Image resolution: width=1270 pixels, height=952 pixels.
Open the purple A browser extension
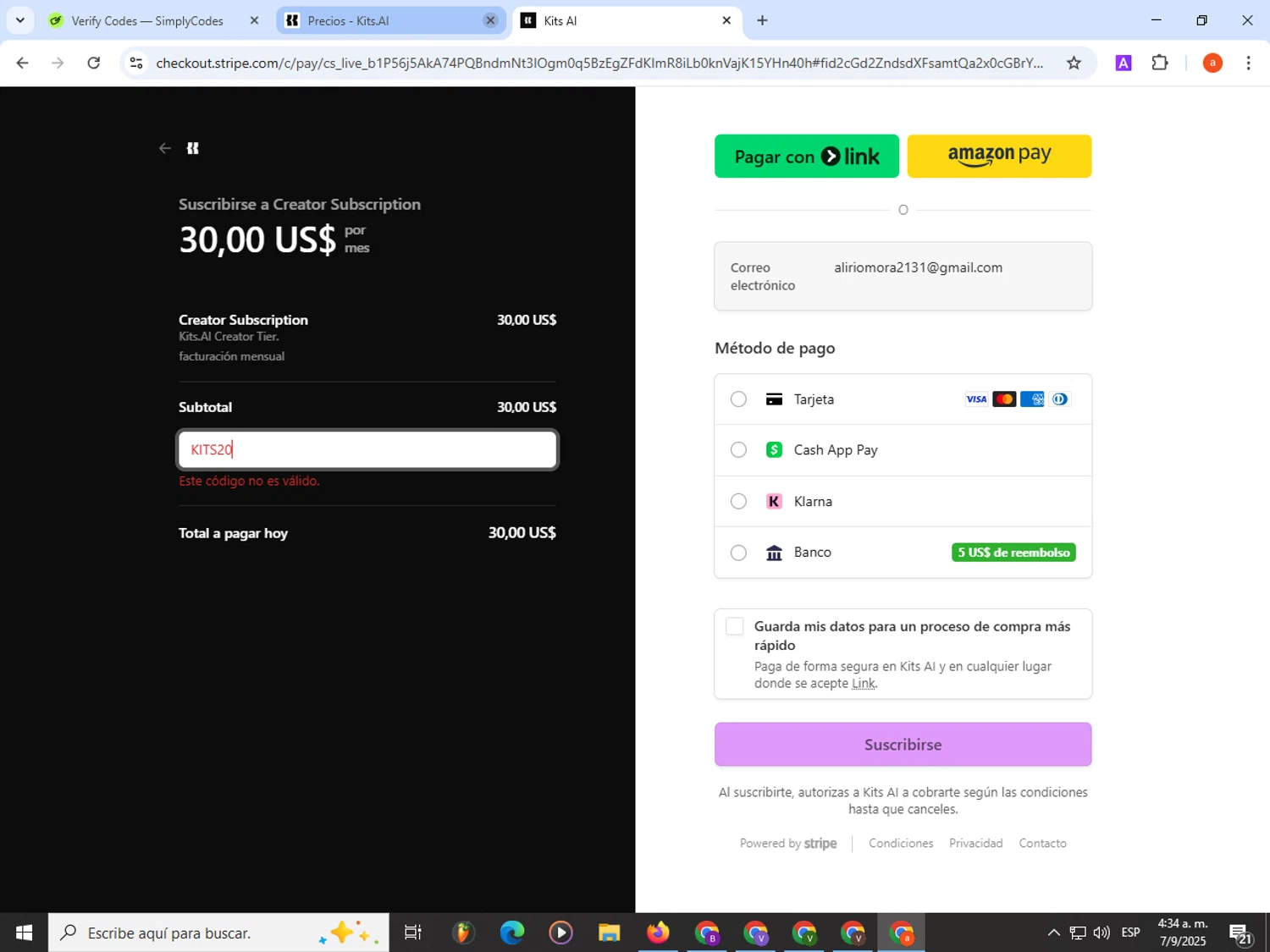[1124, 63]
